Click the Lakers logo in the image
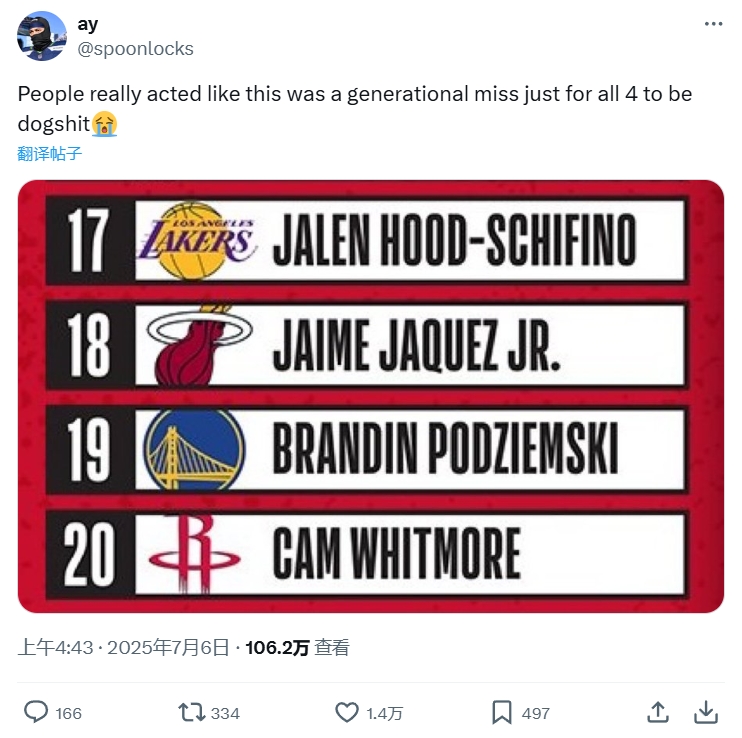The width and height of the screenshot is (742, 738). click(196, 240)
